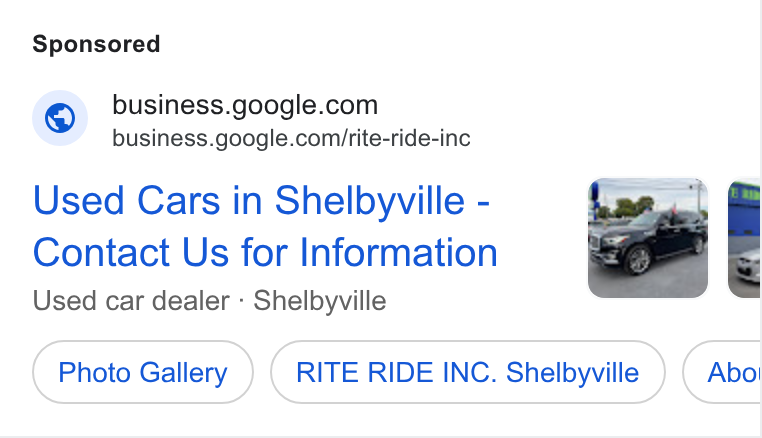
Task: Click the word 'Shelbyville' in the blue headline
Action: click(x=370, y=201)
